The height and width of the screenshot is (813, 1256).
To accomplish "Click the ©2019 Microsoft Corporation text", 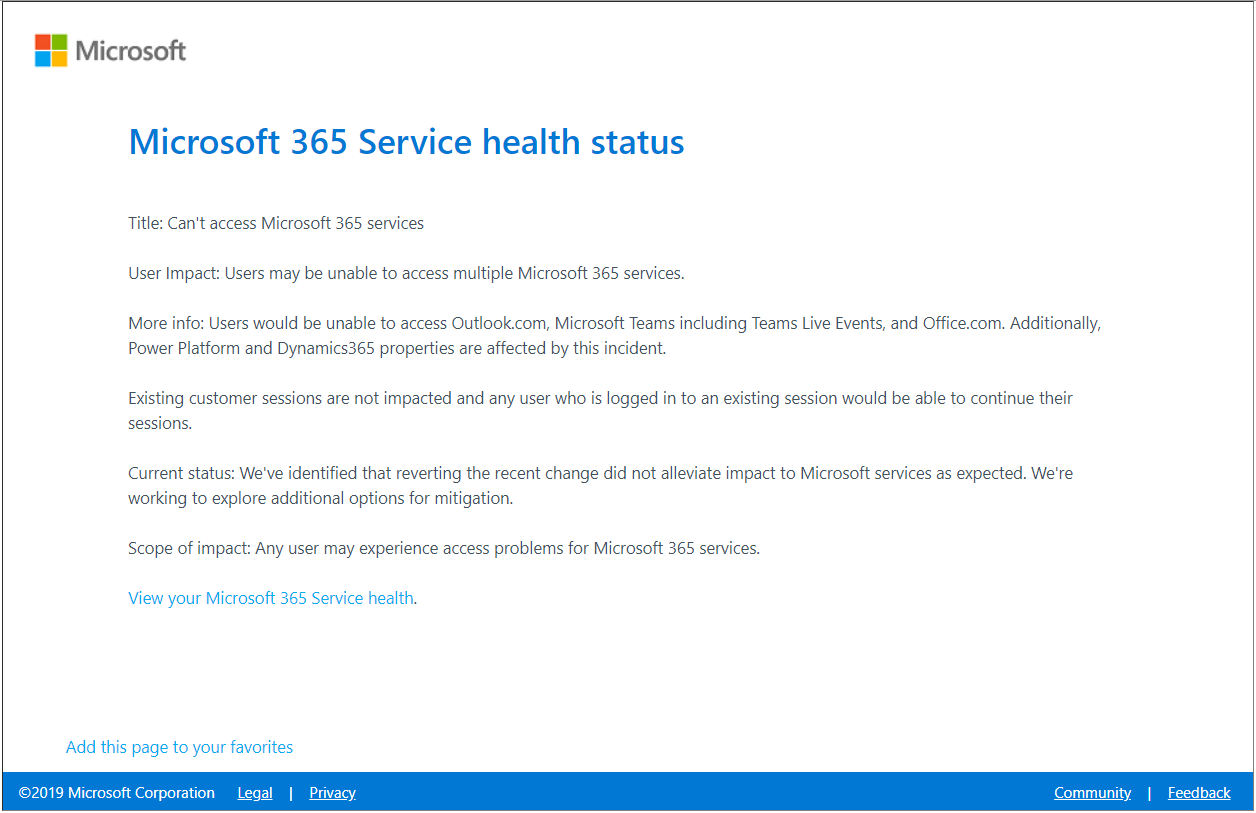I will 117,793.
